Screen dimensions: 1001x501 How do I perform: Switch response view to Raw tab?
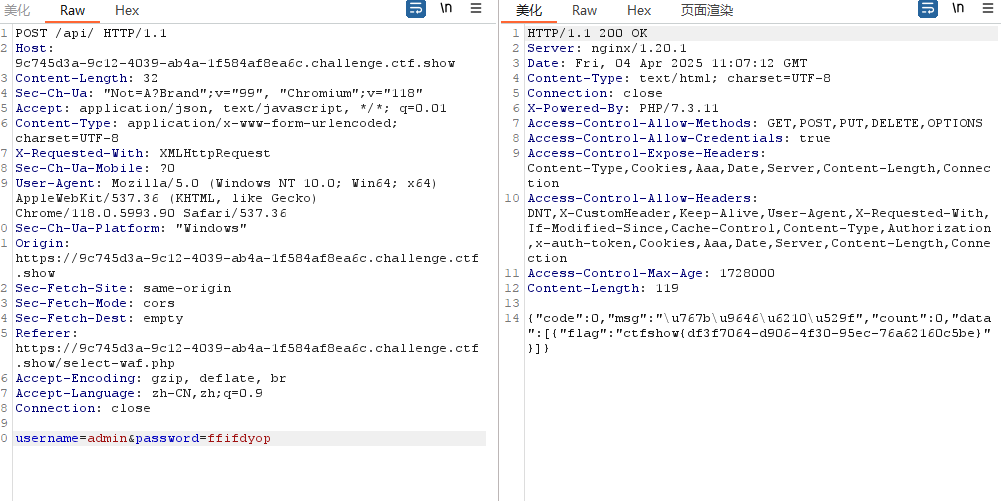coord(585,10)
